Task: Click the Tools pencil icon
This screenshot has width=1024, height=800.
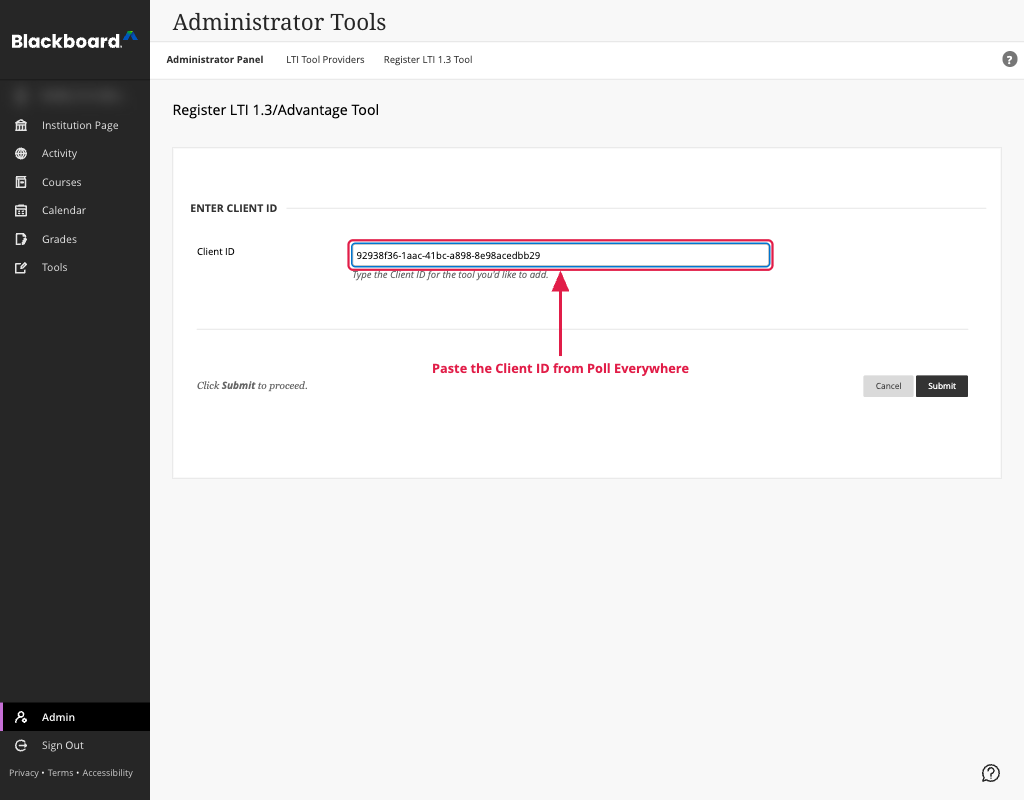Action: click(x=21, y=267)
